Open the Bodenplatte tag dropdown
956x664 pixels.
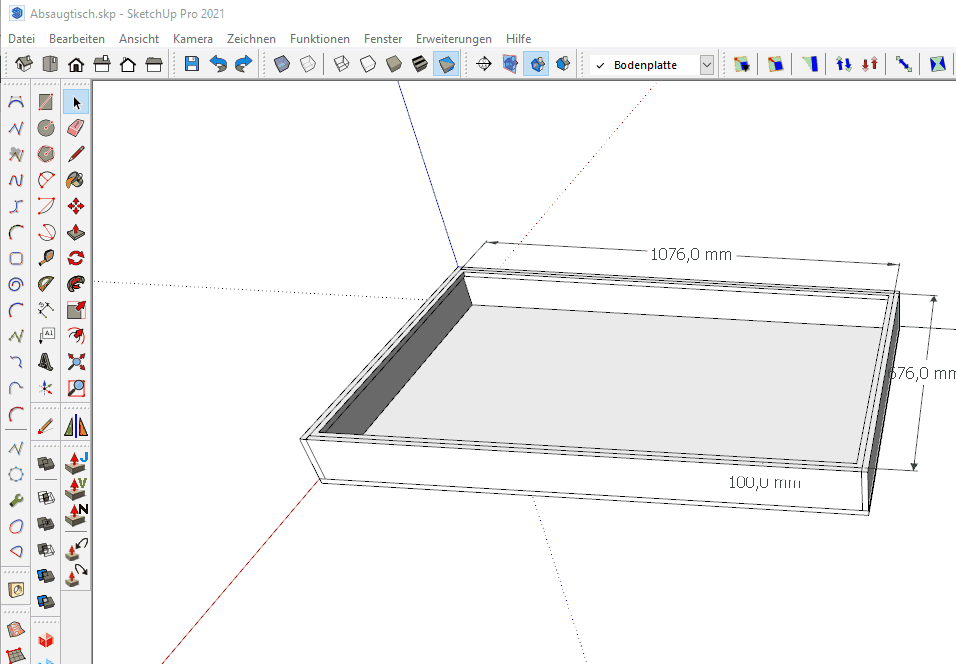[707, 65]
